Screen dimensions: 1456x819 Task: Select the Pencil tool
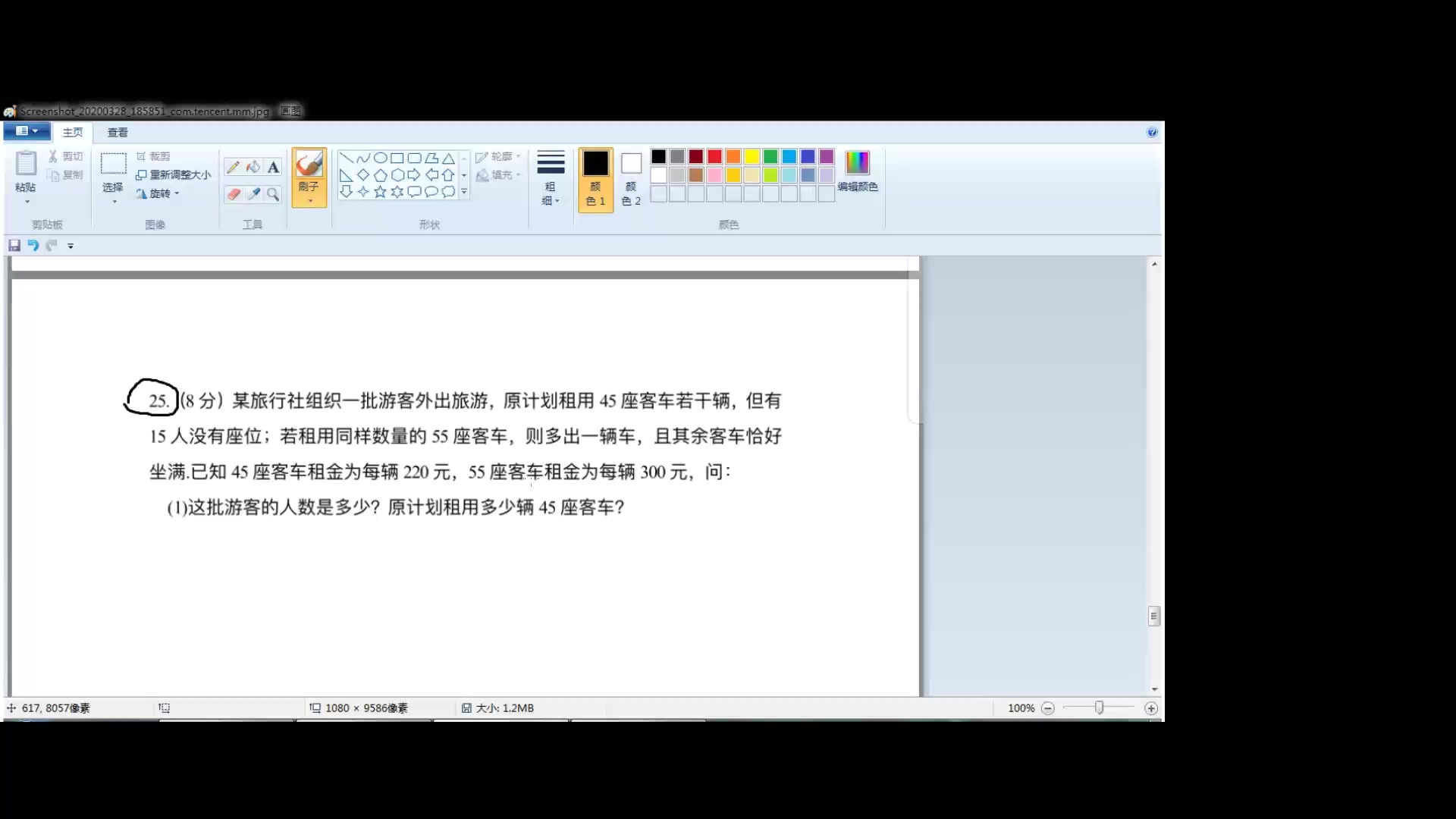[x=233, y=167]
